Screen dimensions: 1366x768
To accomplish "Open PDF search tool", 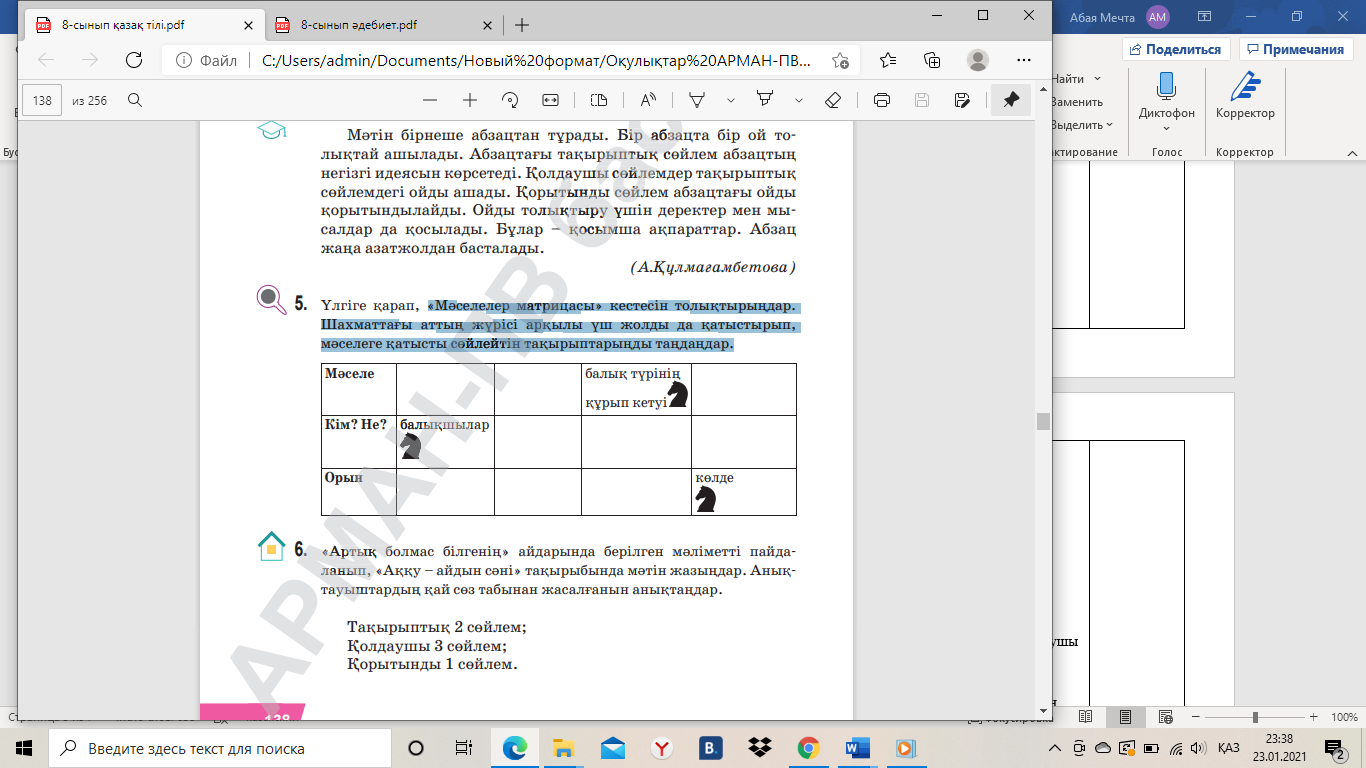I will point(134,100).
